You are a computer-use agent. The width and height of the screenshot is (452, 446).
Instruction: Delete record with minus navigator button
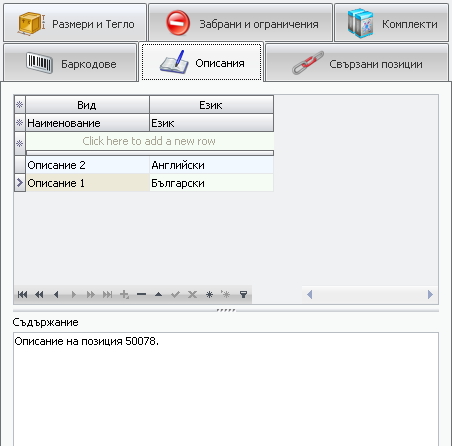[x=141, y=294]
